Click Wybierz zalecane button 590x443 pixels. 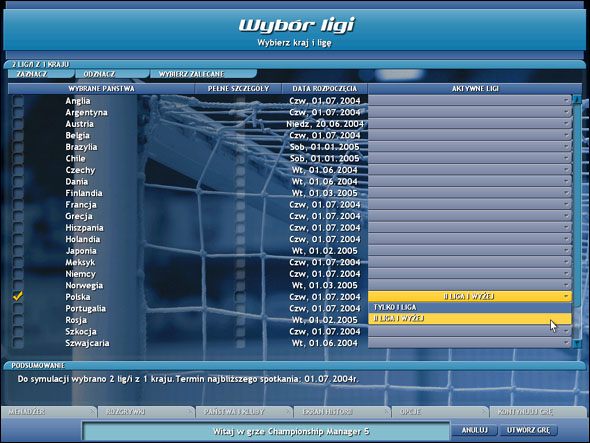point(203,74)
